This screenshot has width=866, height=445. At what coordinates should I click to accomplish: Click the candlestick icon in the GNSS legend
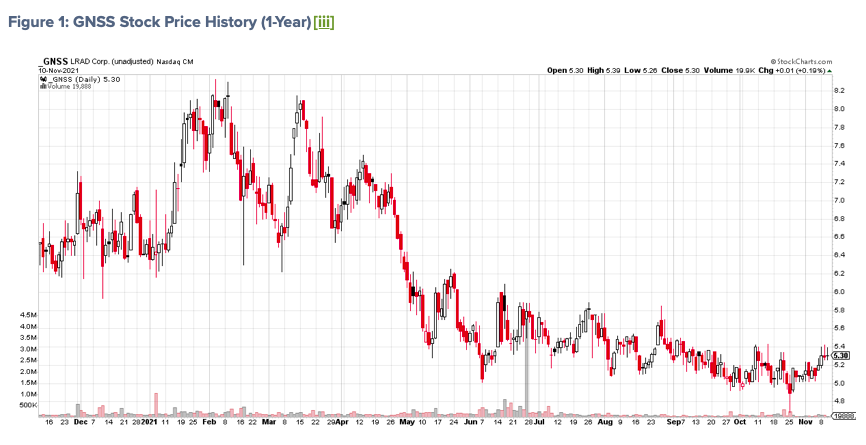point(41,80)
